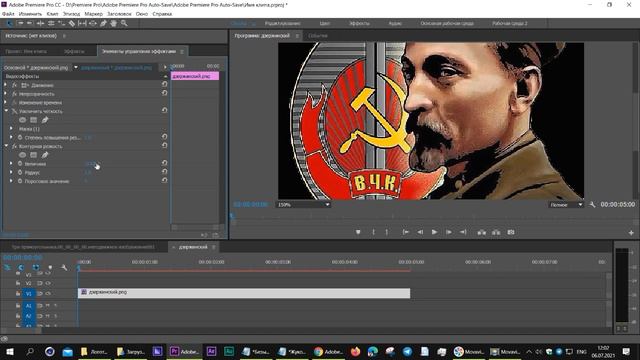The image size is (640, 360).
Task: Select the Selection arrow tool
Action: (x=9, y=23)
